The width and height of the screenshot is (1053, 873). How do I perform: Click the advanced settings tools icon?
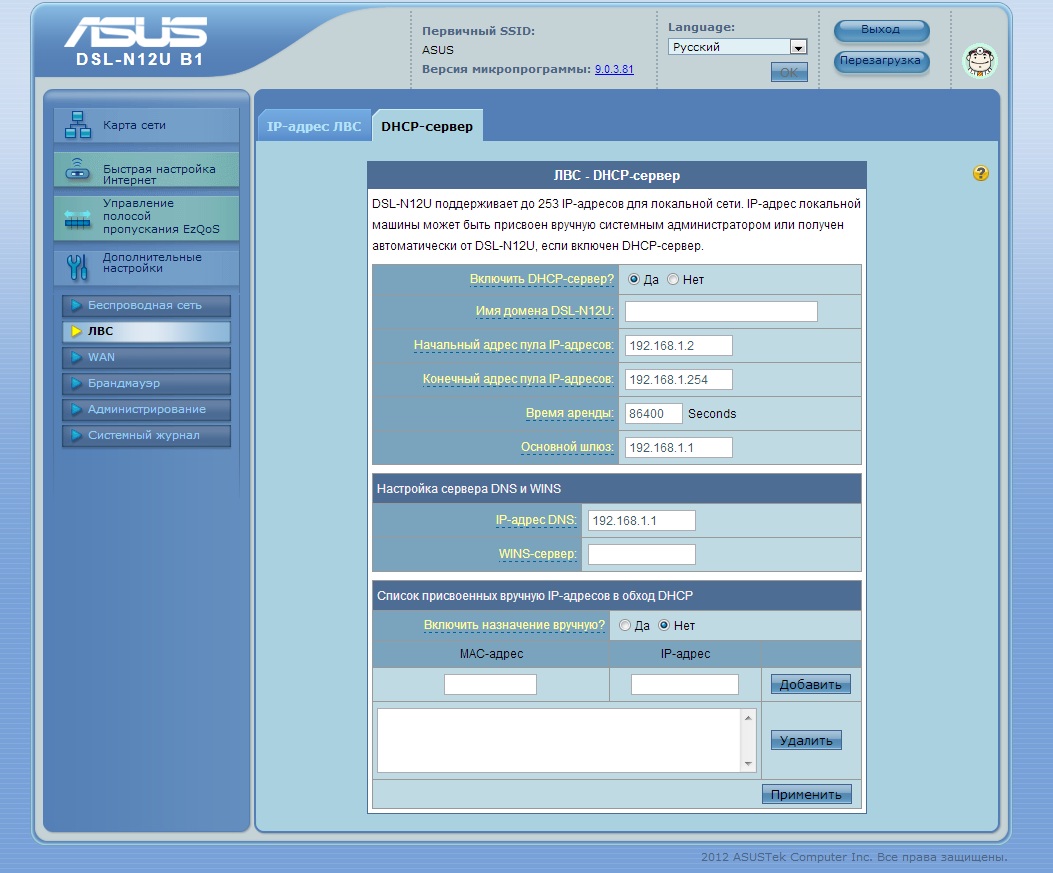pyautogui.click(x=77, y=266)
